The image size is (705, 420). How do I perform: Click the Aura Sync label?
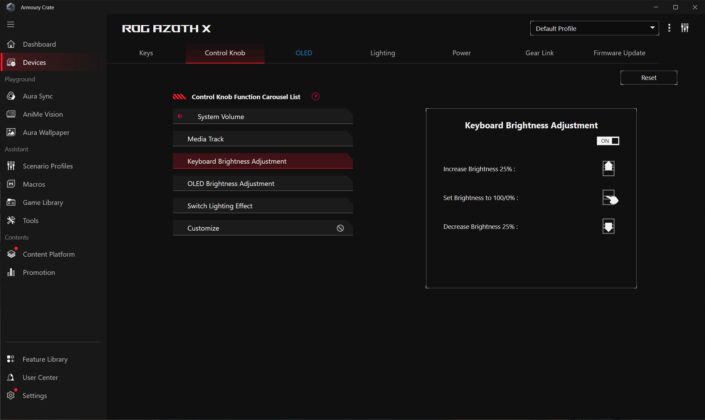pyautogui.click(x=38, y=96)
